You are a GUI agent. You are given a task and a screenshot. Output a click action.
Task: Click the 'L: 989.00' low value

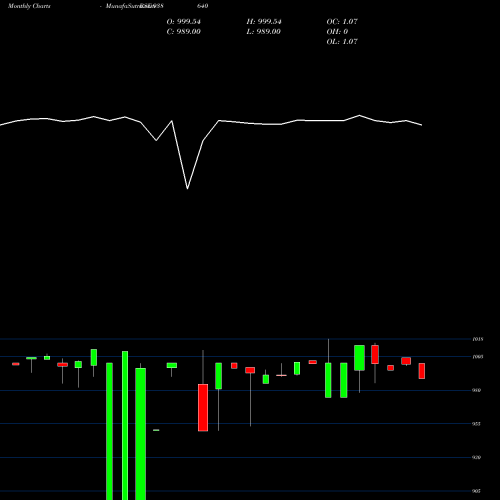pos(264,32)
